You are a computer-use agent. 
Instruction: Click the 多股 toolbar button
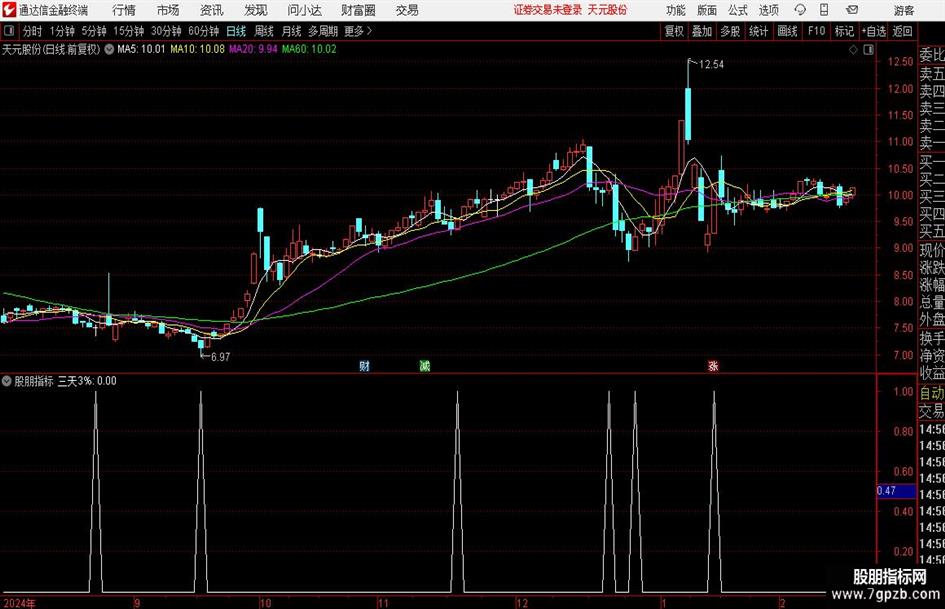[730, 31]
